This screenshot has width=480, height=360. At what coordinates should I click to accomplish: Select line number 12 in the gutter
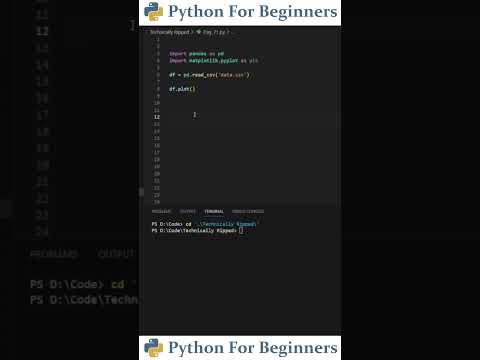(x=157, y=117)
